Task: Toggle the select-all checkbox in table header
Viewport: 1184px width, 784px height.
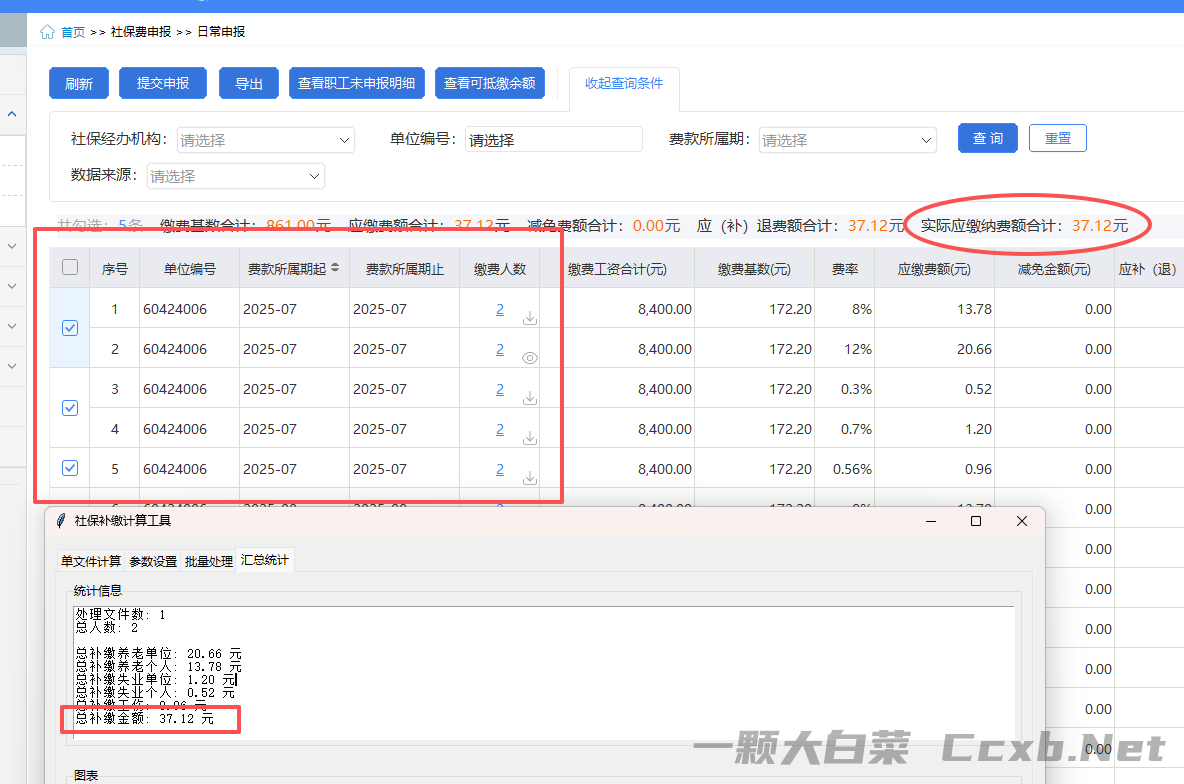Action: [x=70, y=267]
